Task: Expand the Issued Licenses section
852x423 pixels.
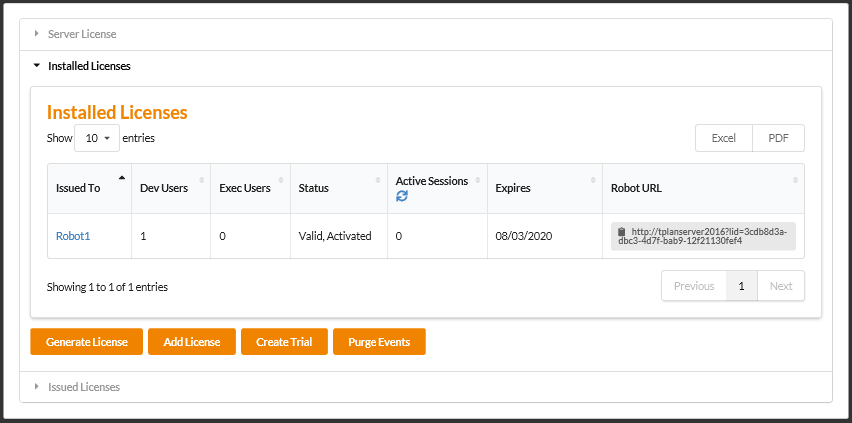Action: click(83, 386)
